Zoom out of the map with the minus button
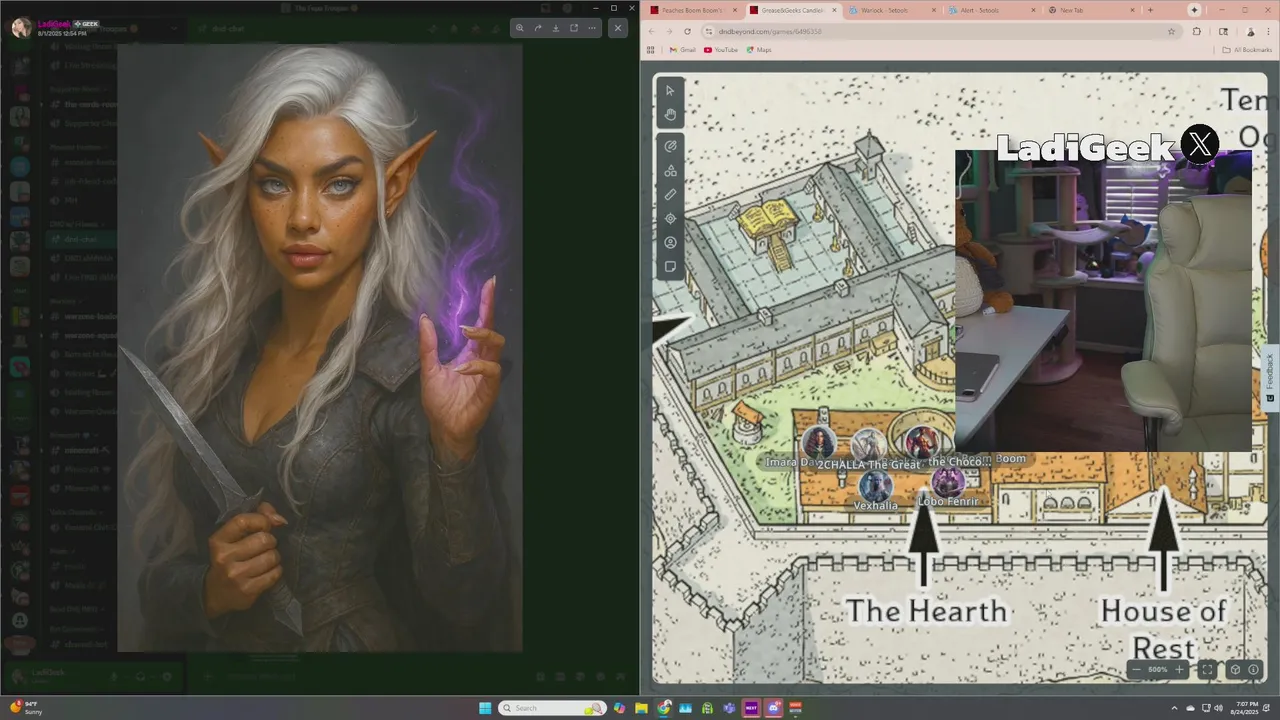1280x720 pixels. tap(1136, 669)
